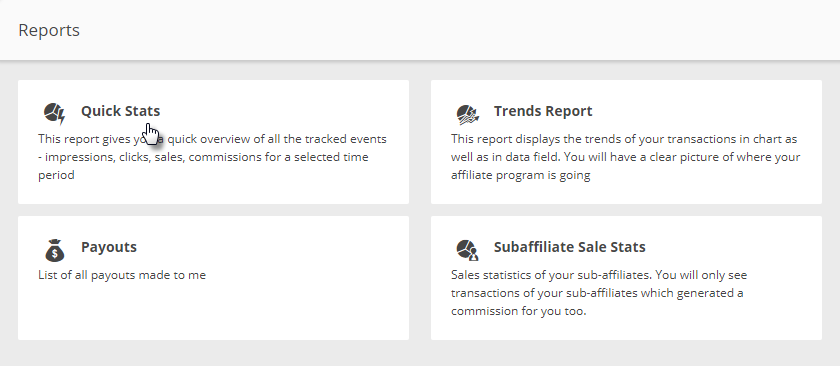Screen dimensions: 840x366
Task: Click 'impressions, clicks, sales, commissions' description line
Action: point(203,158)
